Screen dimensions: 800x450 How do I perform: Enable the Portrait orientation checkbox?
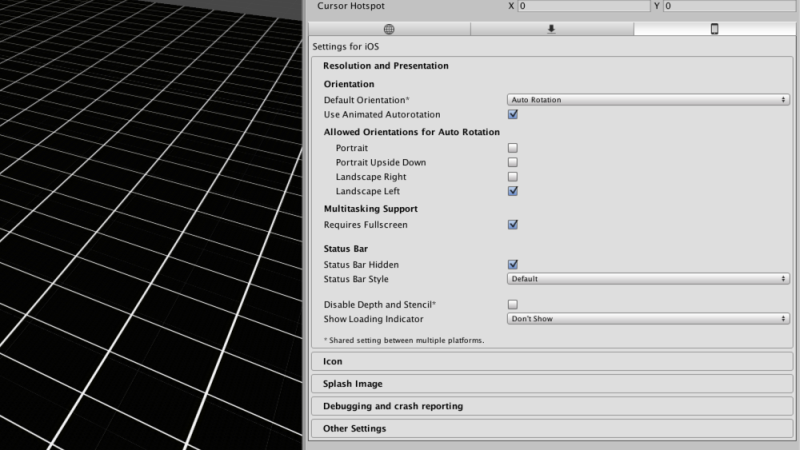(513, 148)
